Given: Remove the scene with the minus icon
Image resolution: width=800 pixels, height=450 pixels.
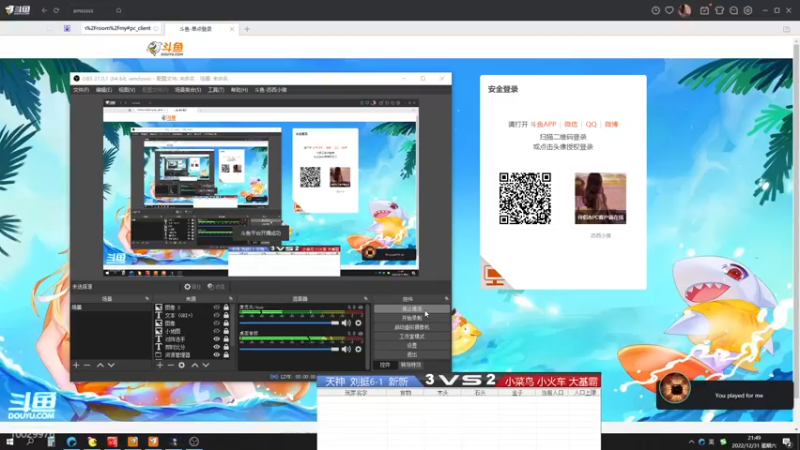Looking at the screenshot, I should coord(87,365).
